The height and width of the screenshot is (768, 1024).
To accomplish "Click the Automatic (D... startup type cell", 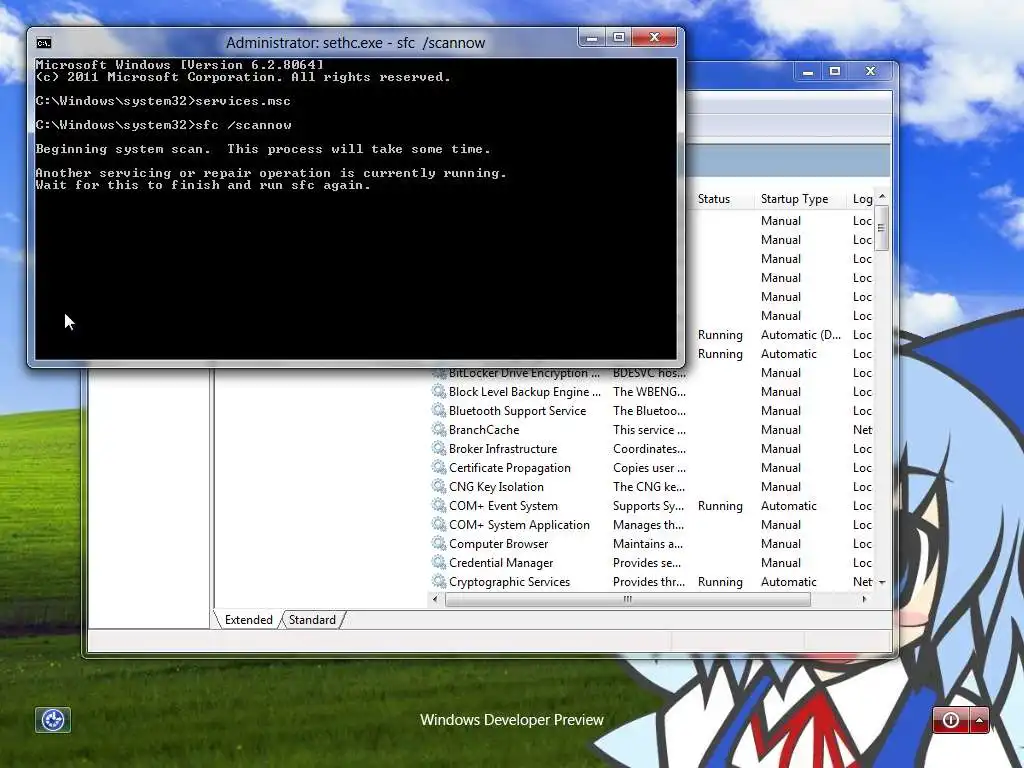I will coord(801,335).
